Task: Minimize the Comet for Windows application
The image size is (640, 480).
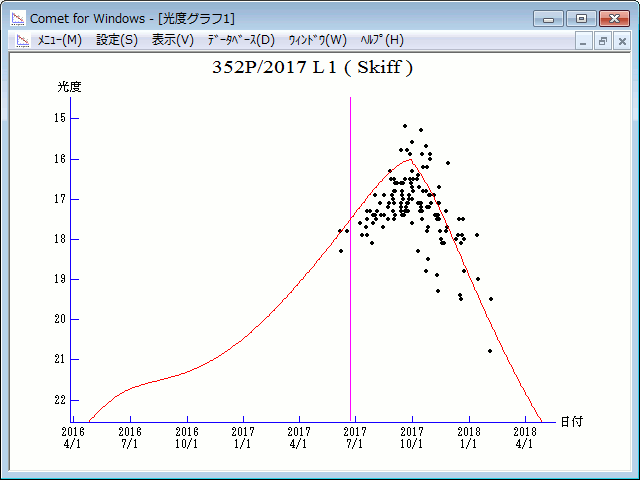Action: tap(549, 17)
